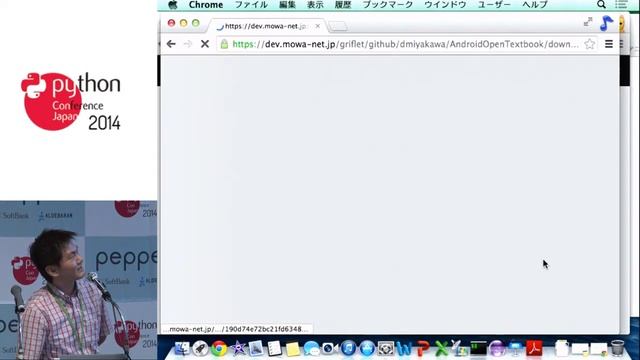Open the 編集 menu
Image resolution: width=640 pixels, height=360 pixels.
click(287, 5)
